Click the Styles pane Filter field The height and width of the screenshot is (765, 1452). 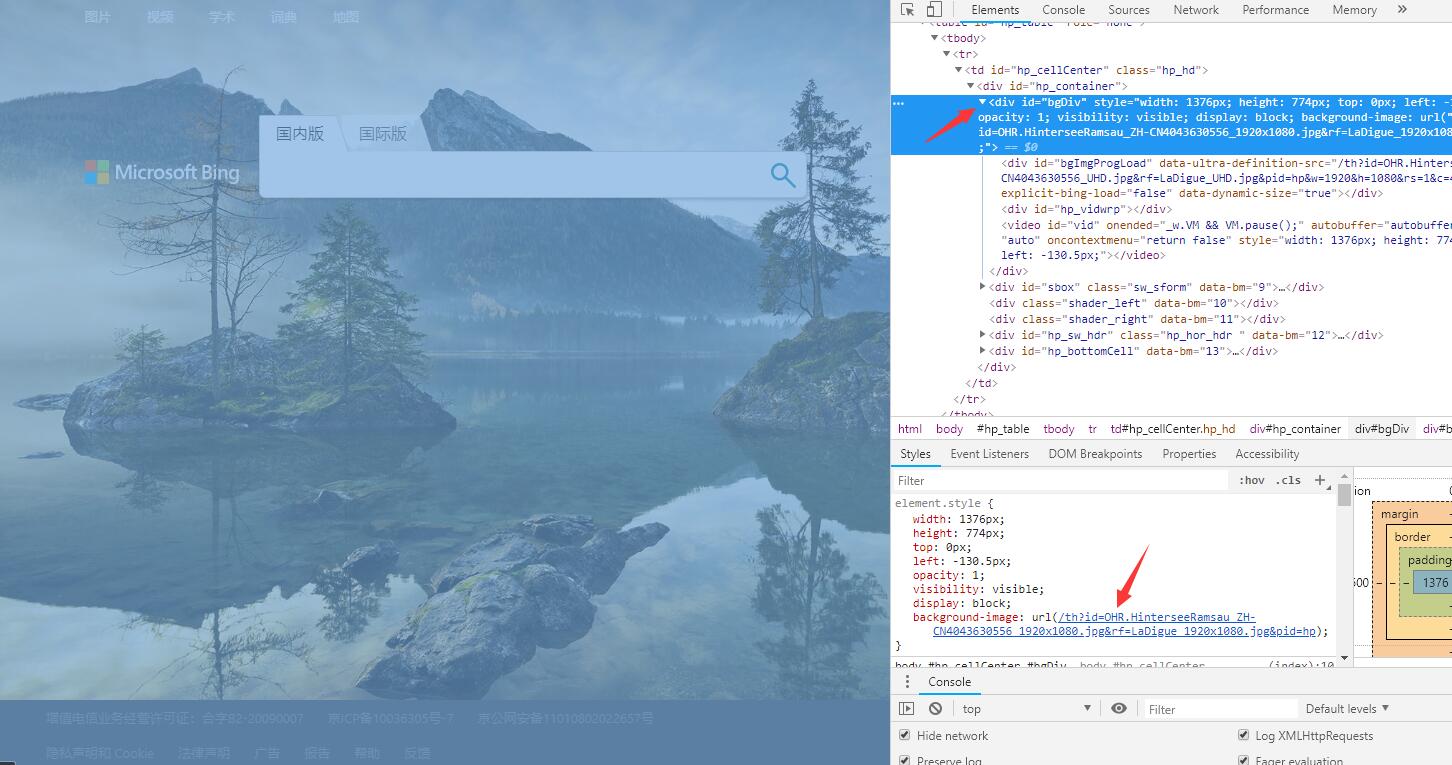tap(1062, 480)
